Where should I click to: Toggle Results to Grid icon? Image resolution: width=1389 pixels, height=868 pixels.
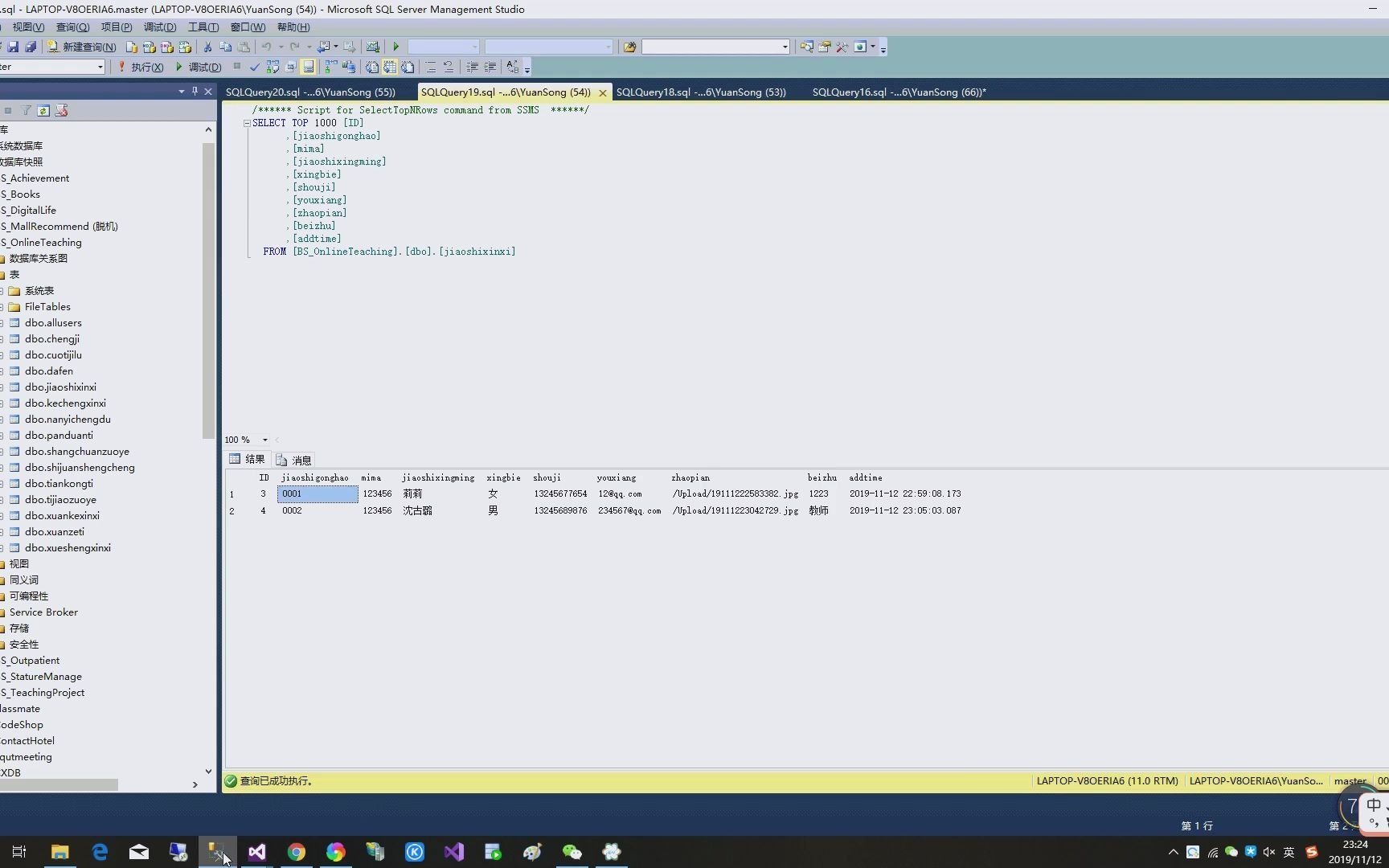coord(390,67)
